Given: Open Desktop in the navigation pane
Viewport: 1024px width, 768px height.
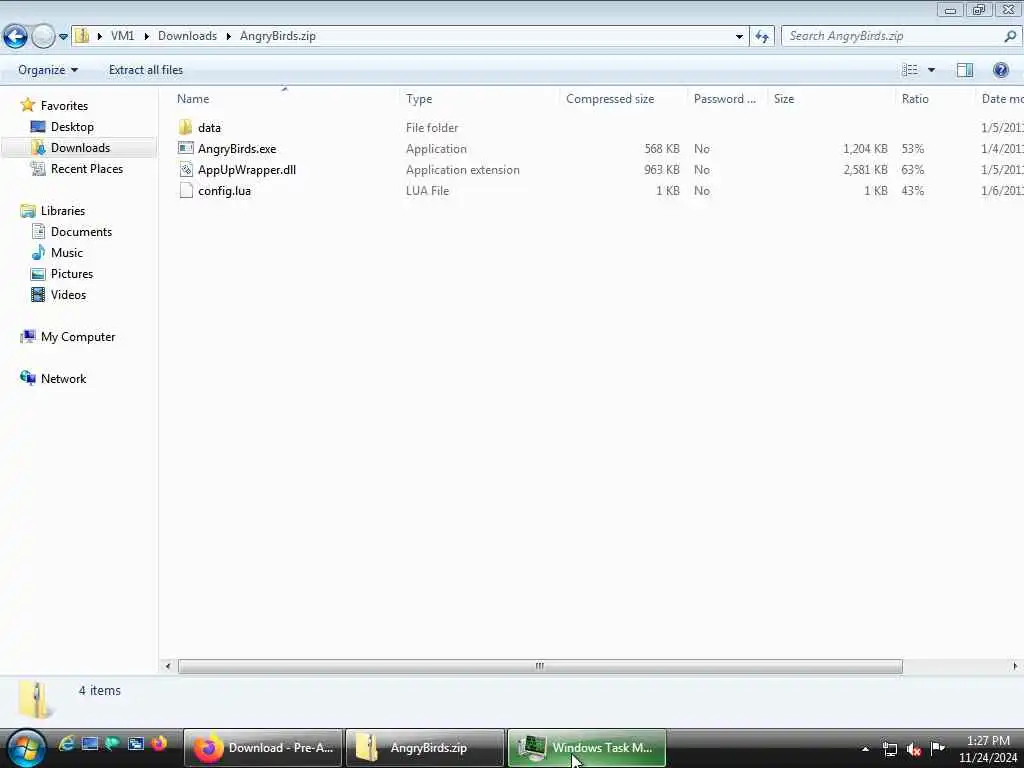Looking at the screenshot, I should 72,127.
